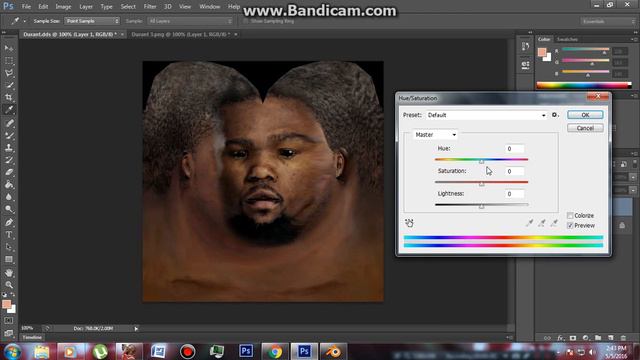Select the Type tool
This screenshot has height=360, width=640.
coord(9,235)
